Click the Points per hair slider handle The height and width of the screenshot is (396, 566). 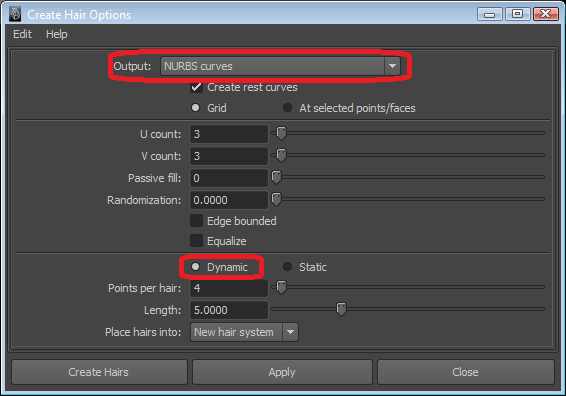click(281, 287)
